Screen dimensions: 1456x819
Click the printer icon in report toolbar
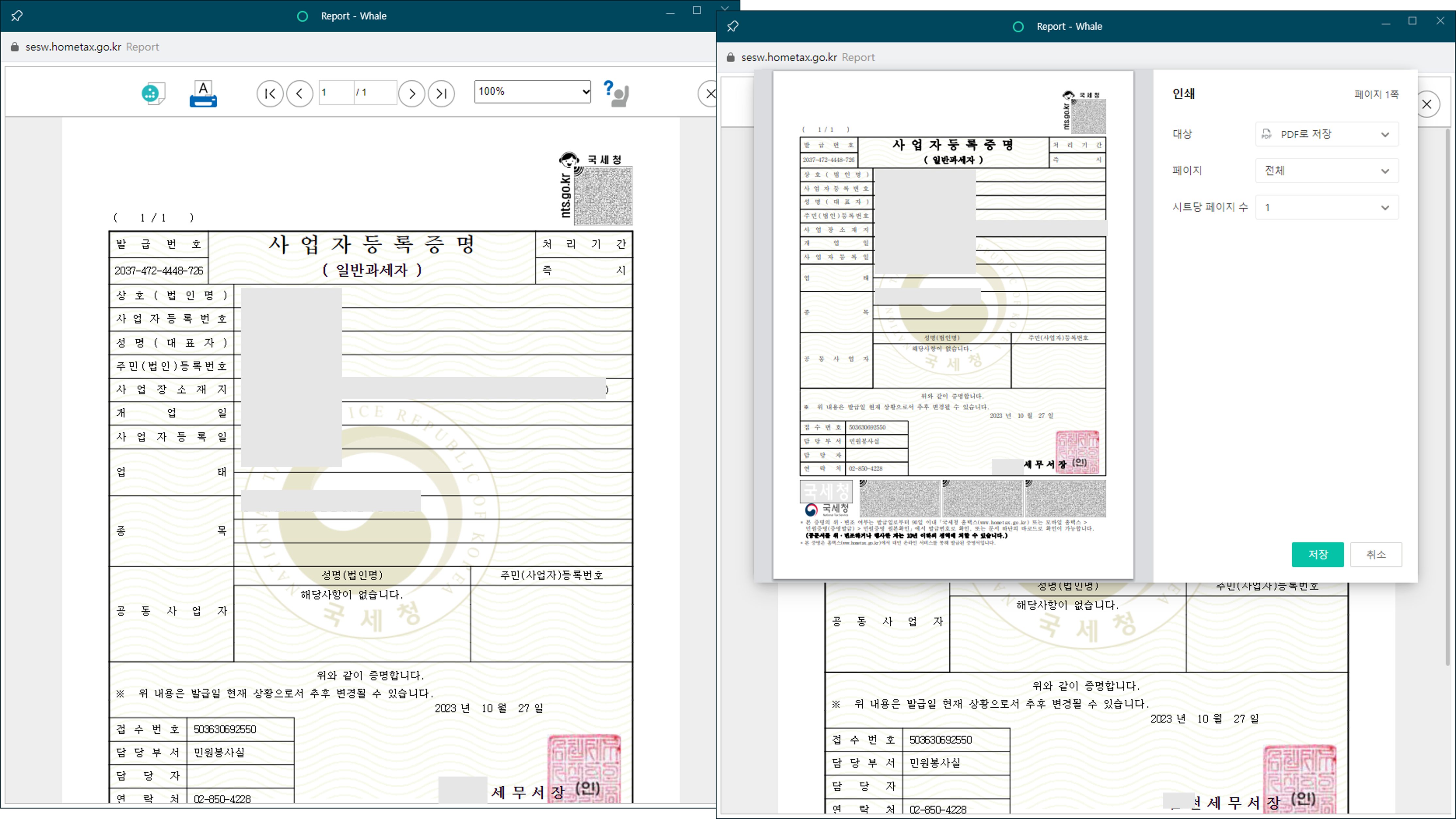click(x=203, y=93)
